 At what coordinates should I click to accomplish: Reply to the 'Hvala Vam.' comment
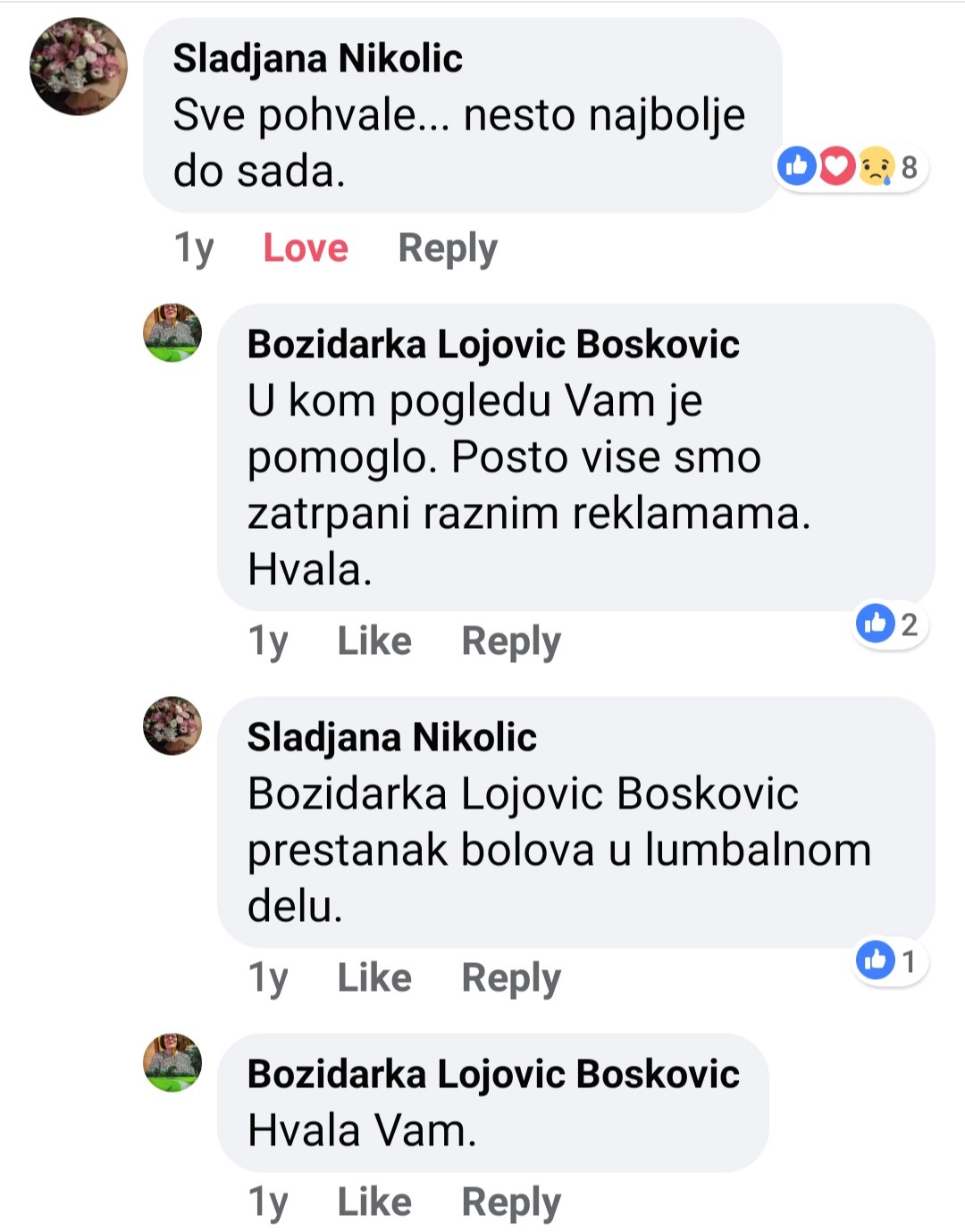[511, 1203]
